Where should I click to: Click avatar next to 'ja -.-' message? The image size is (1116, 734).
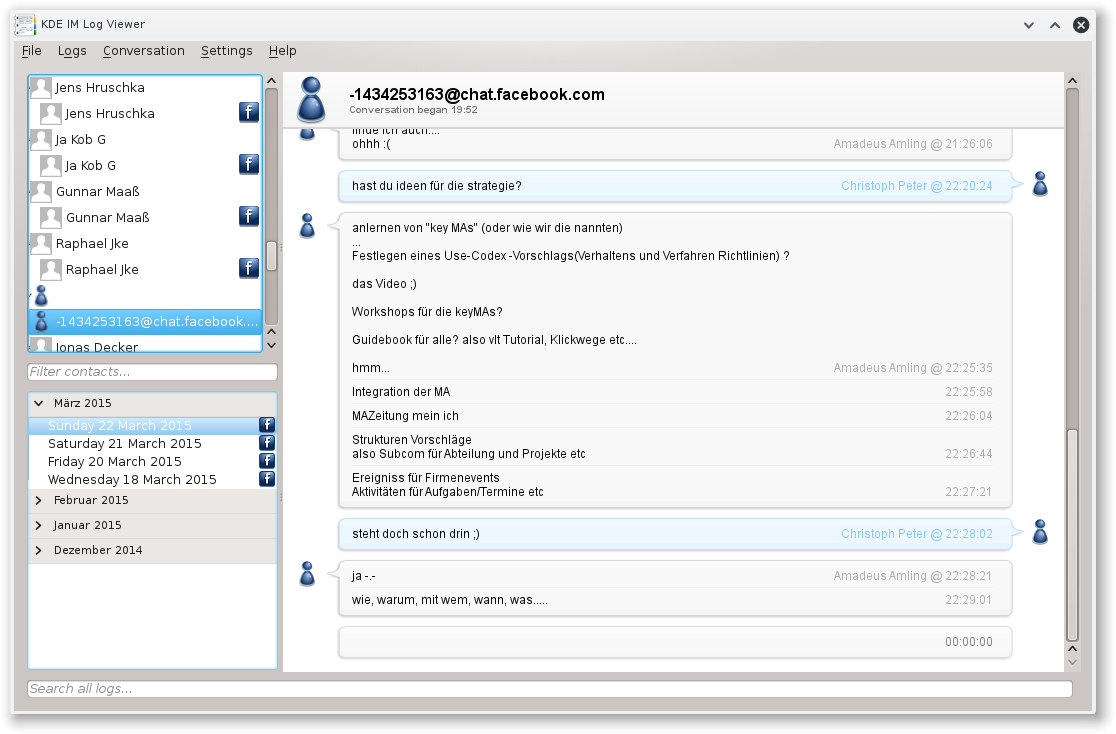[307, 574]
